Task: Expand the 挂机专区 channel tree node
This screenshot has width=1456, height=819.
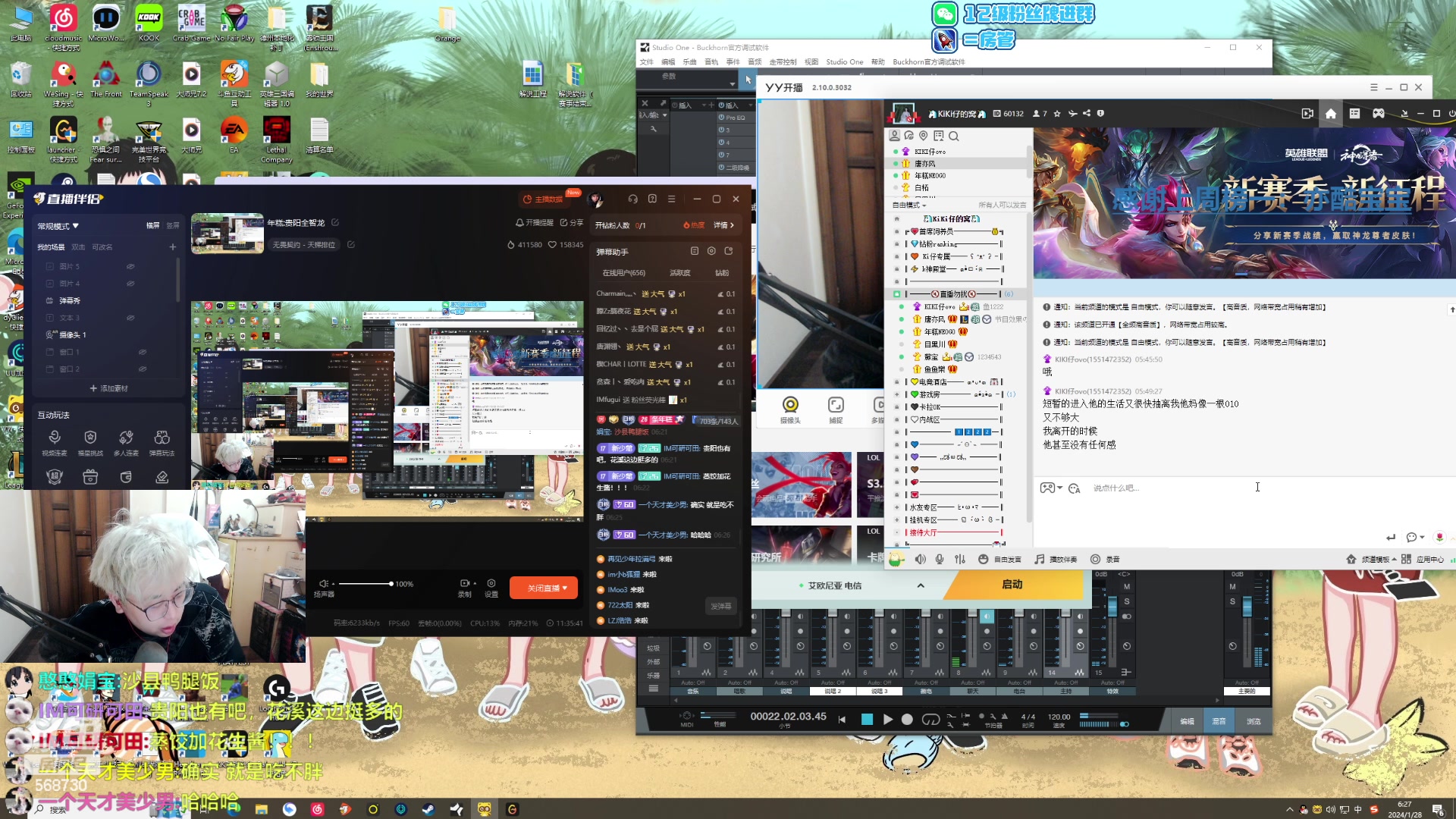Action: (x=896, y=520)
